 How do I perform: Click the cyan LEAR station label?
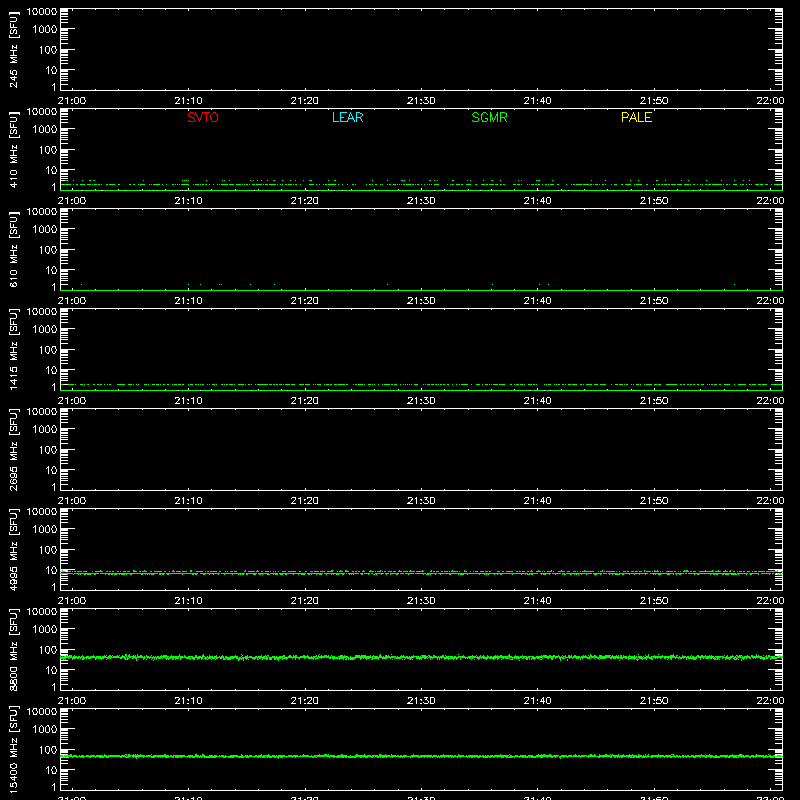[347, 117]
